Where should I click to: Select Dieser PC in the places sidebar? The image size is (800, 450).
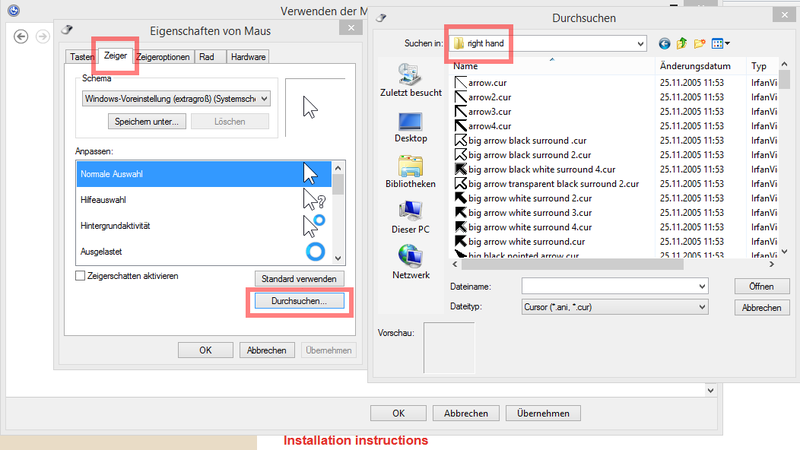point(410,217)
